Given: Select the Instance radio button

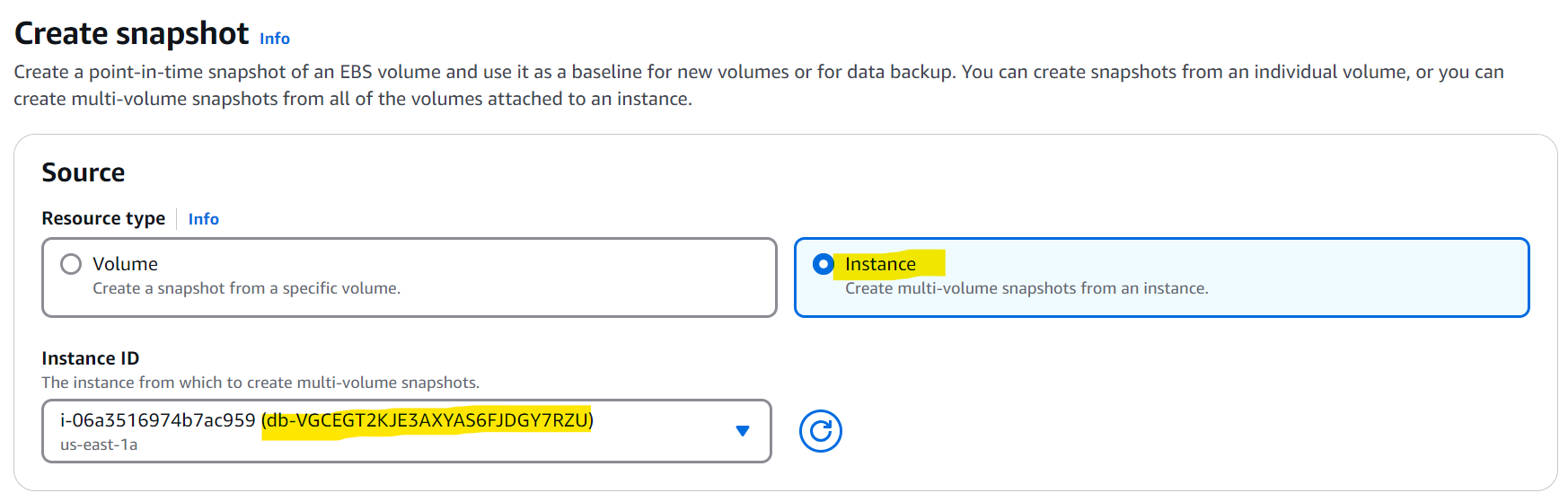Looking at the screenshot, I should (823, 264).
